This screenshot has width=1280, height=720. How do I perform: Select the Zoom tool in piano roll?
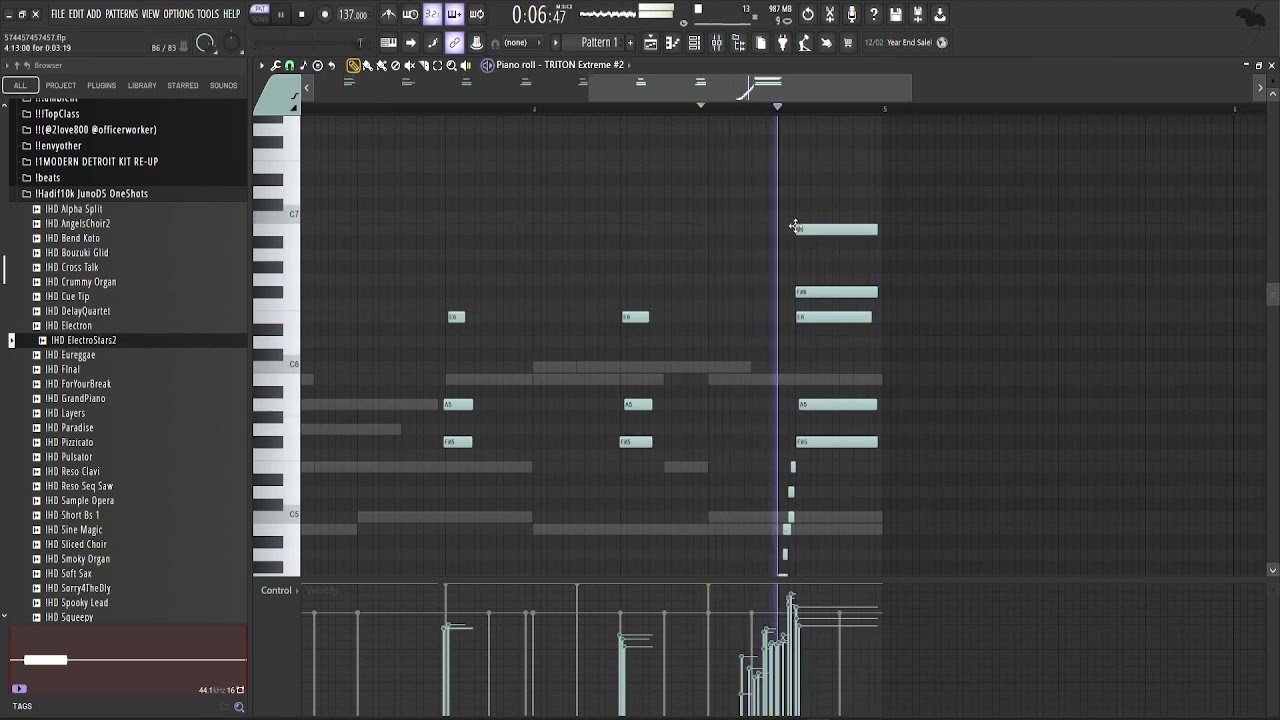click(451, 65)
